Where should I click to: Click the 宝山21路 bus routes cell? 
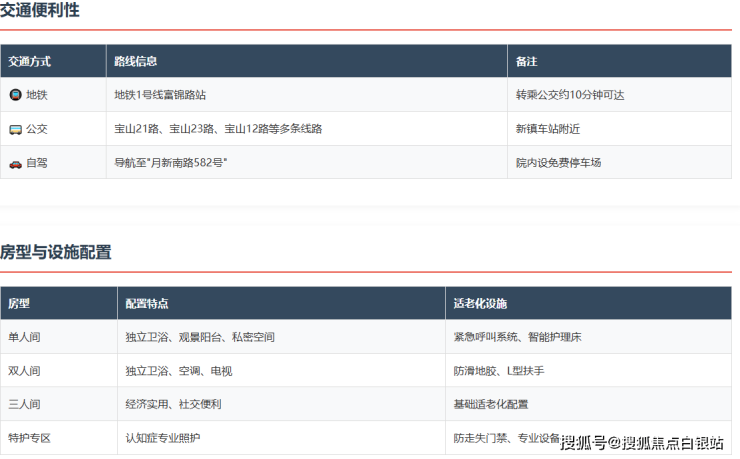point(218,129)
